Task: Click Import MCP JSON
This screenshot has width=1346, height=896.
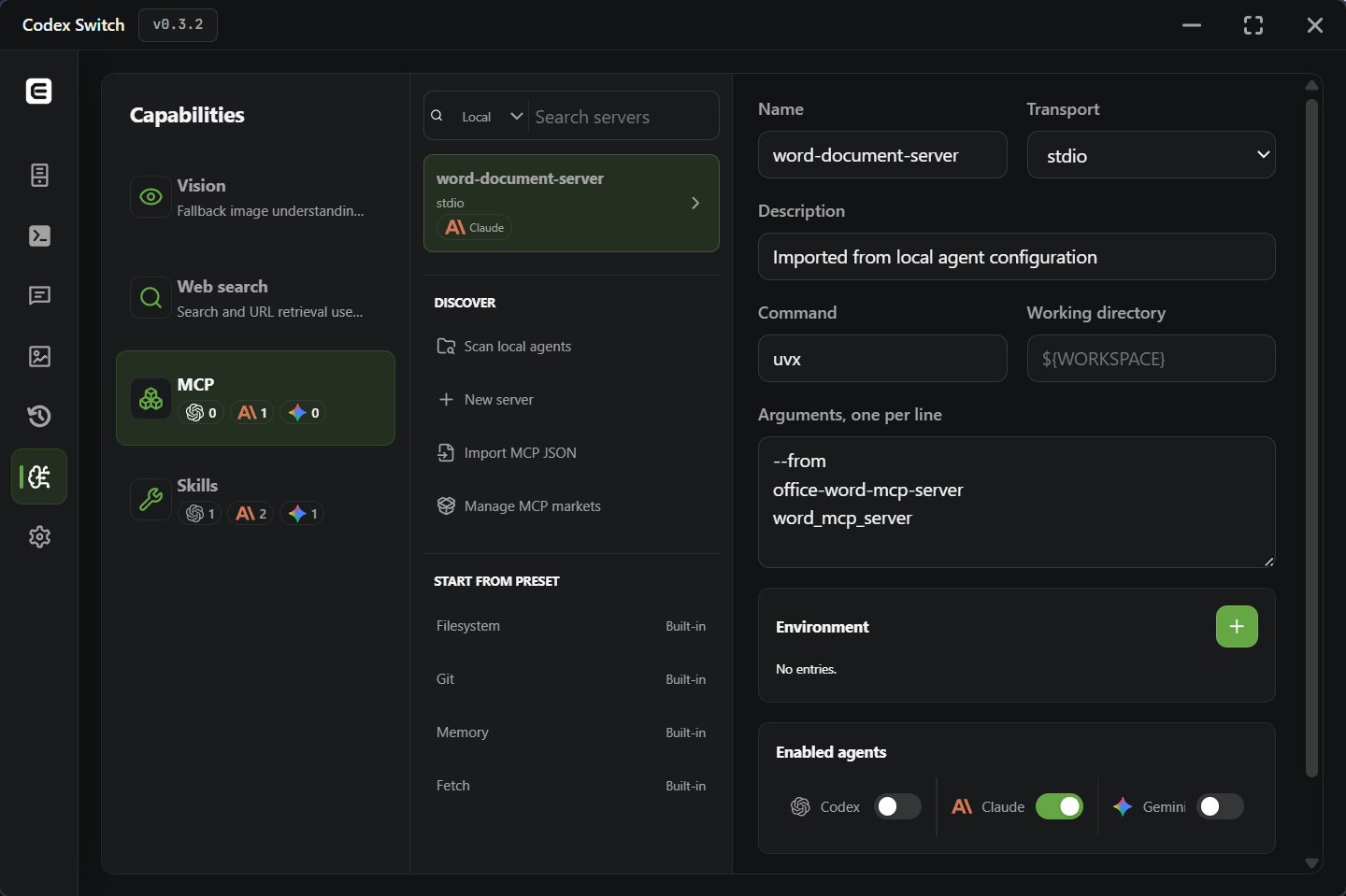Action: click(x=571, y=453)
